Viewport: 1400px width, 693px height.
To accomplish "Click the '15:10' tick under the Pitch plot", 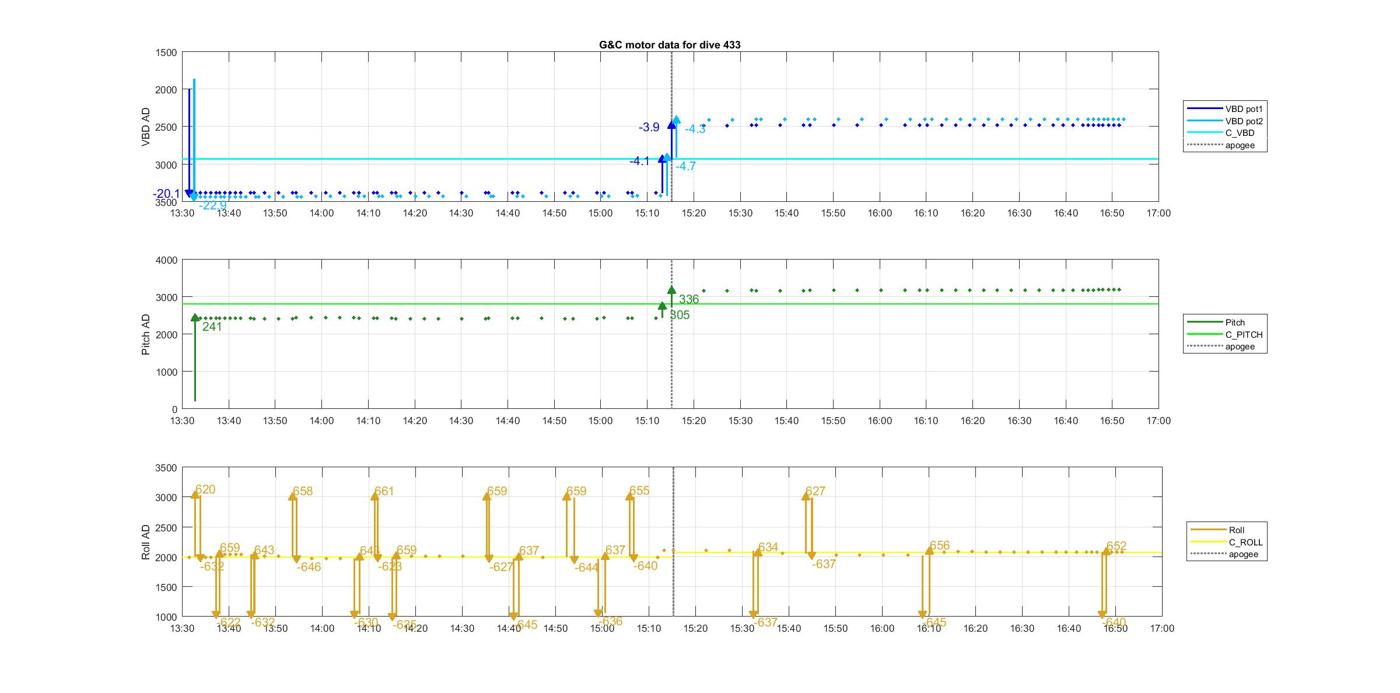I will coord(647,420).
